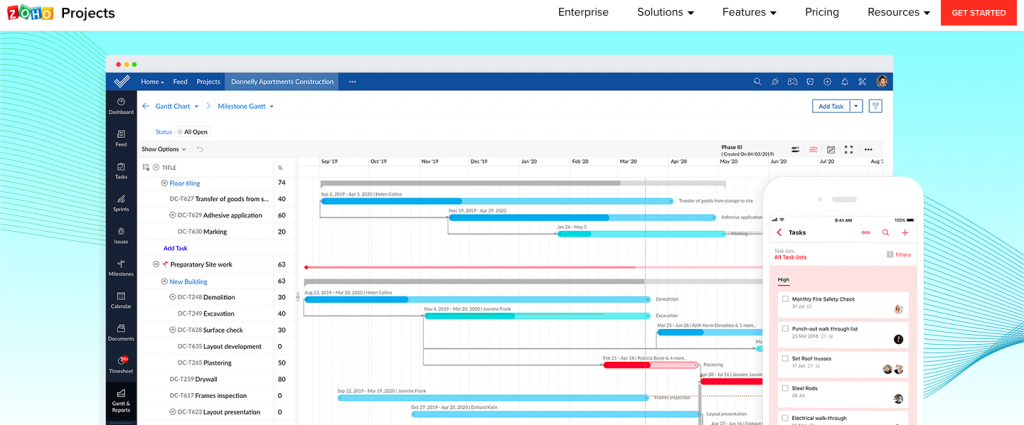
Task: Collapse Preparatory Site work milestone
Action: click(156, 264)
